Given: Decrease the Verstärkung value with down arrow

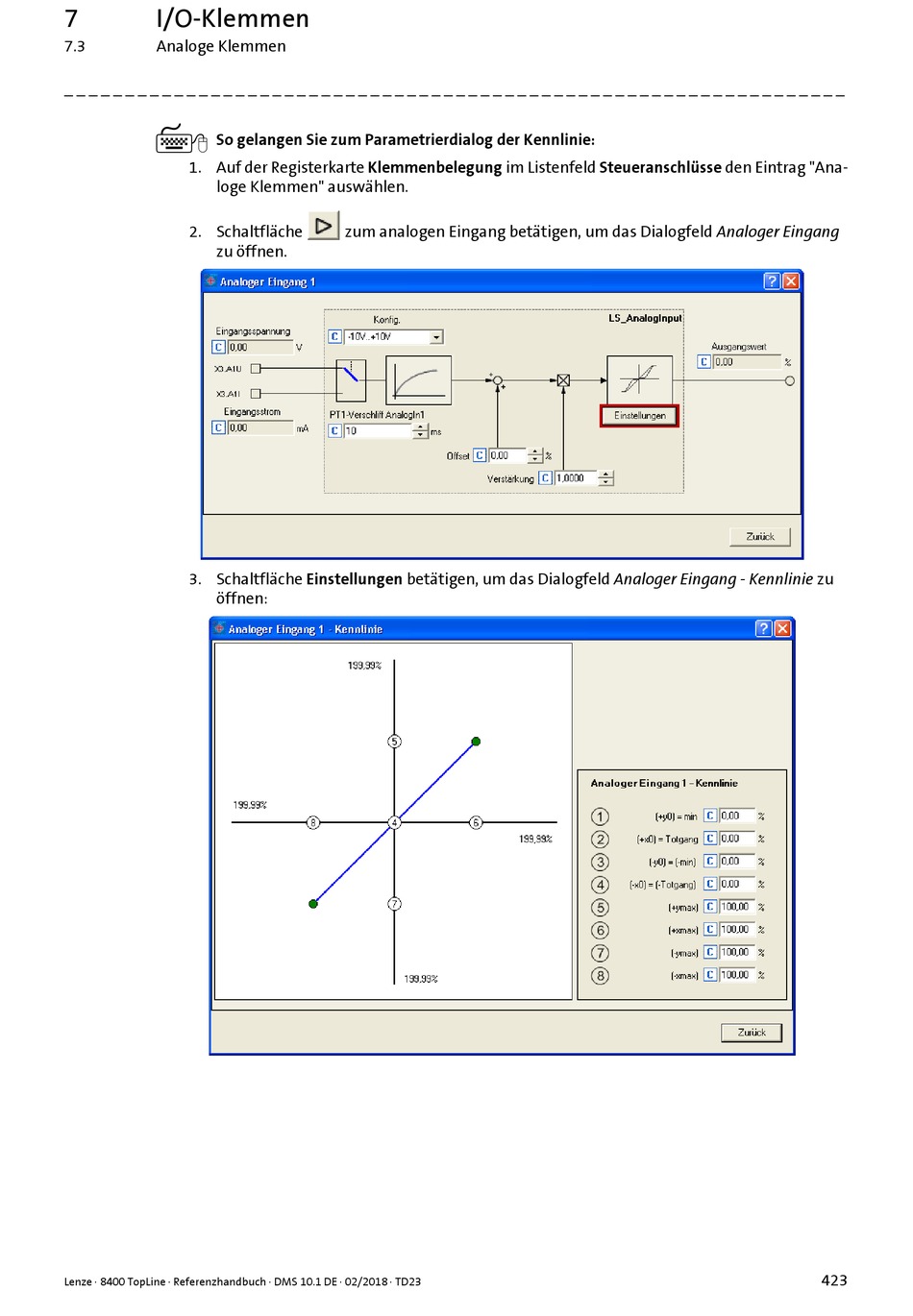Looking at the screenshot, I should click(x=605, y=482).
